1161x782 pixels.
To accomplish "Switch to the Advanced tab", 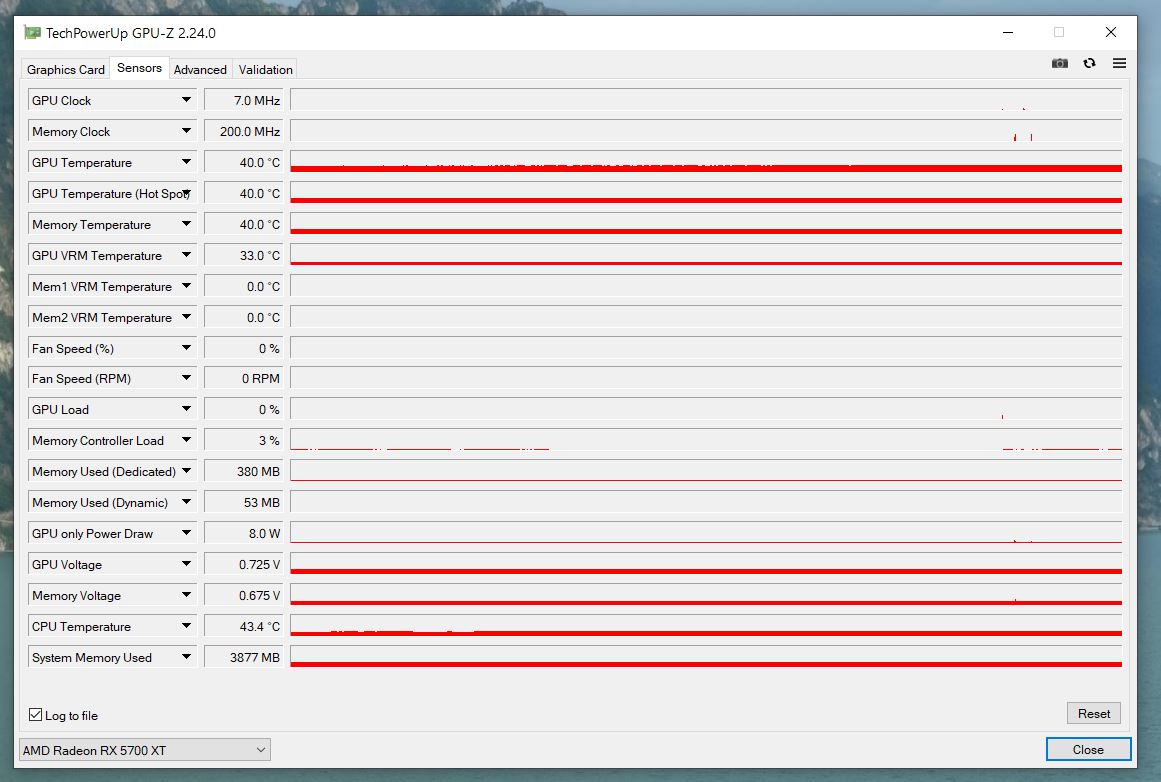I will coord(200,70).
